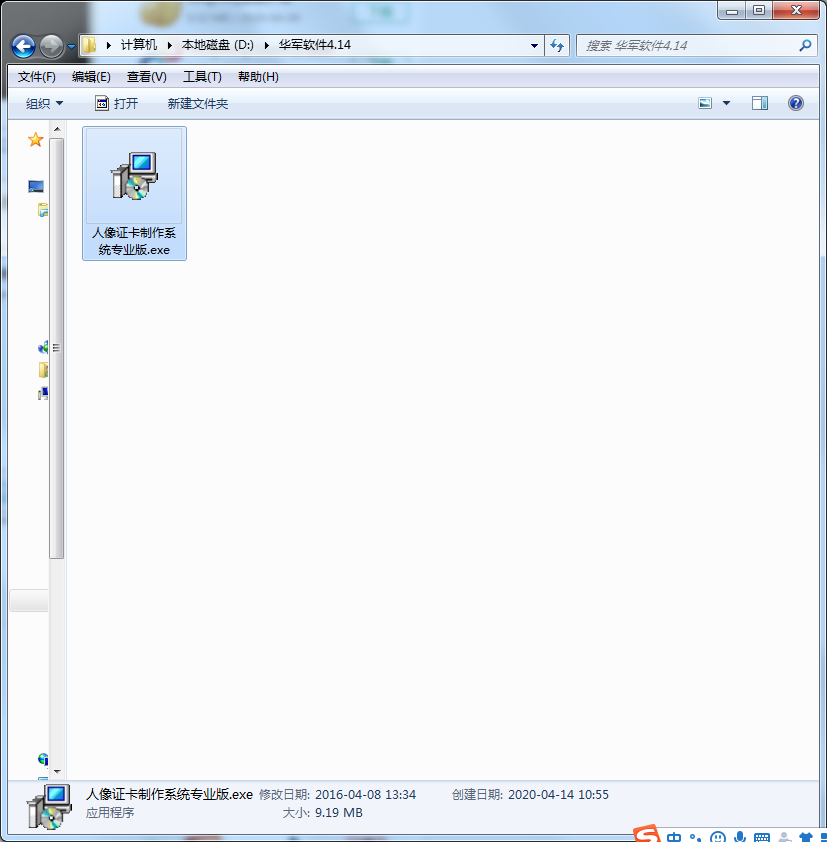Viewport: 827px width, 842px height.
Task: Open recent pages dropdown next to Forward
Action: pos(71,47)
